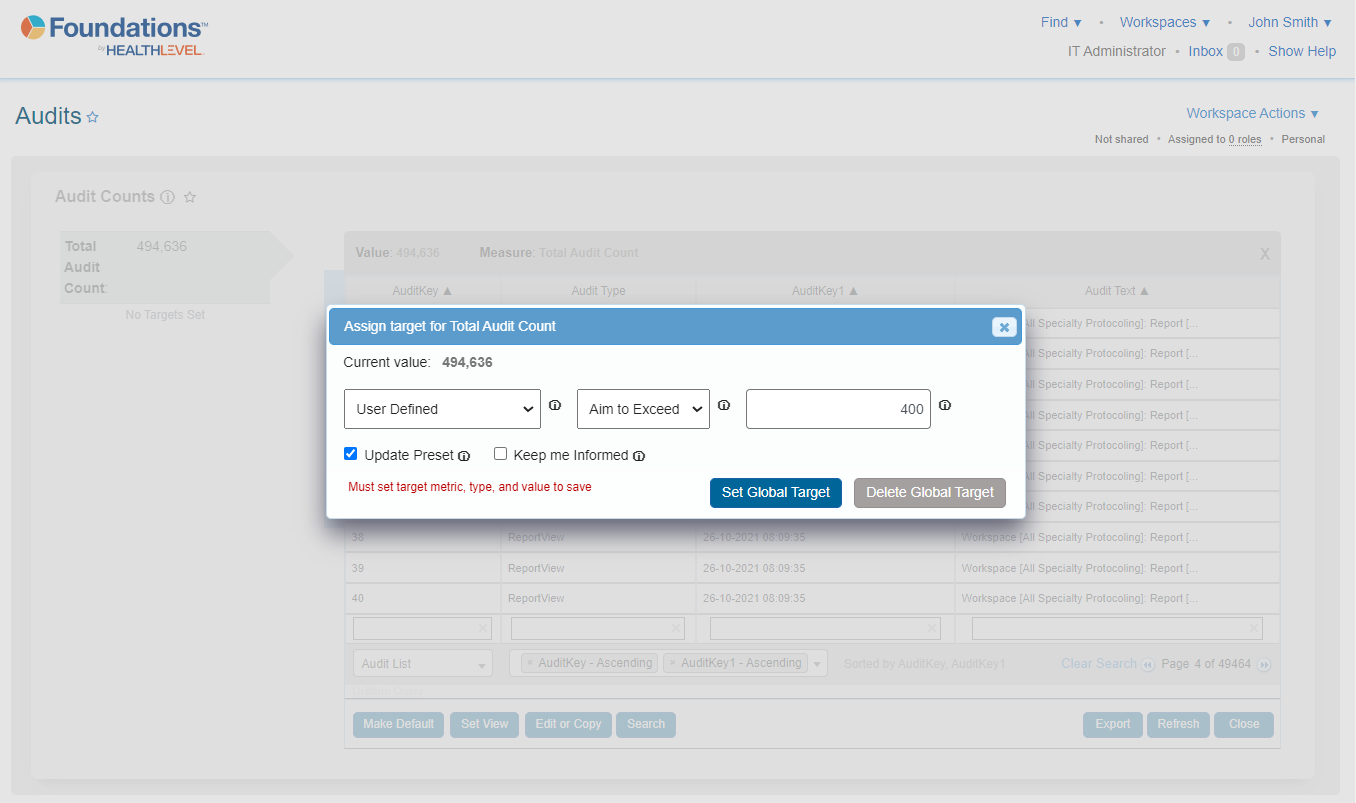Open the Workspaces menu
This screenshot has height=803, width=1356.
(x=1164, y=22)
